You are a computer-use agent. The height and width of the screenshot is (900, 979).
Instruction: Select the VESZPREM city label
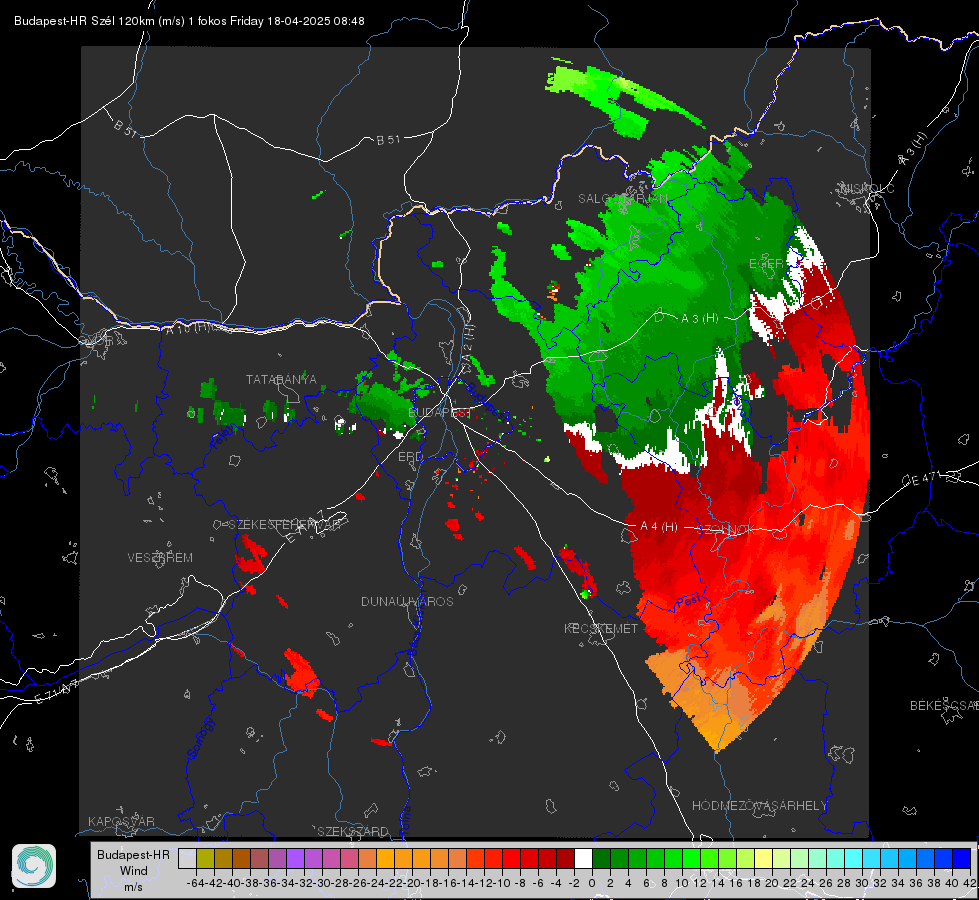[160, 557]
